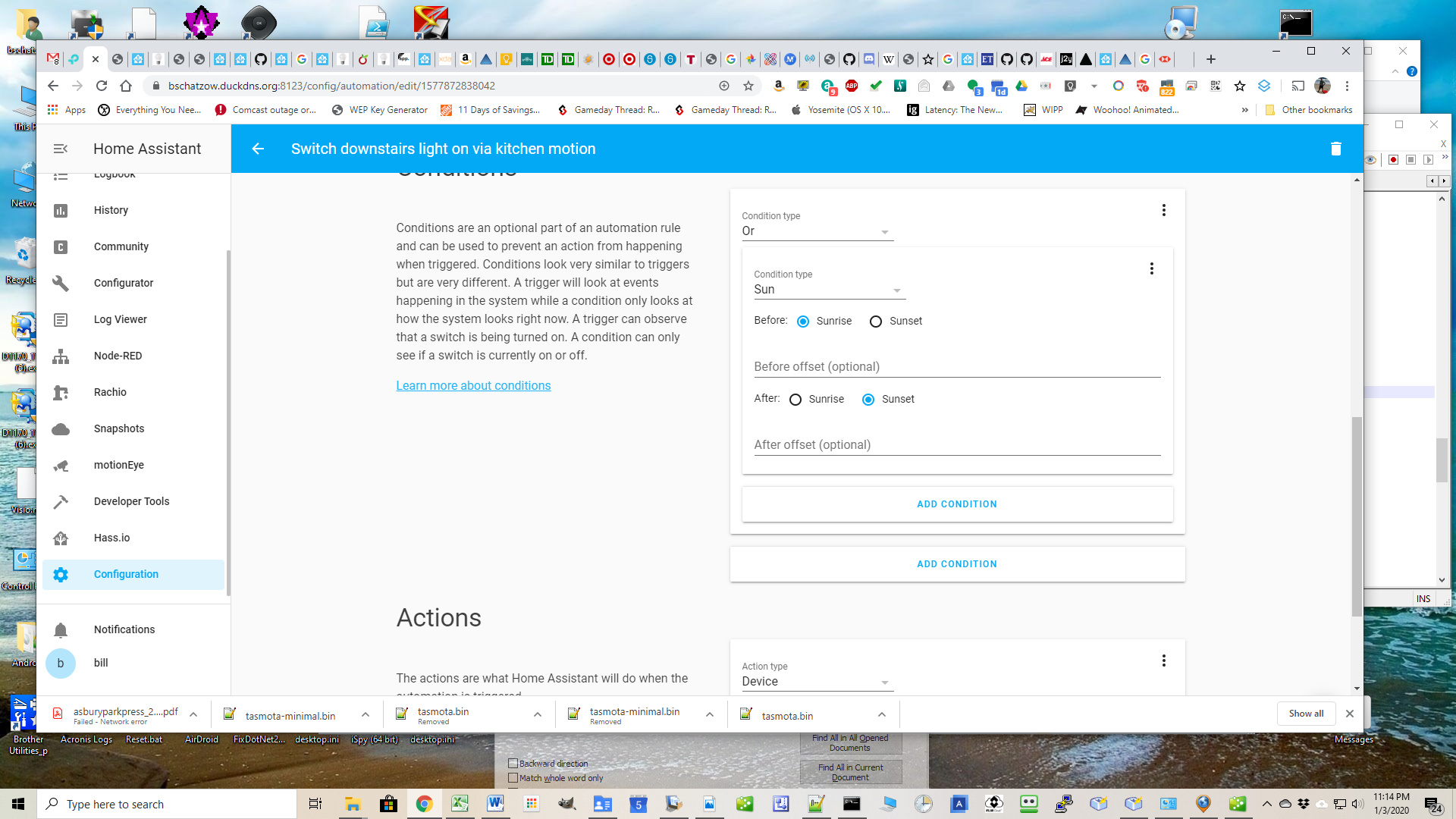Open Other bookmarks folder
The image size is (1456, 819).
(x=1309, y=110)
